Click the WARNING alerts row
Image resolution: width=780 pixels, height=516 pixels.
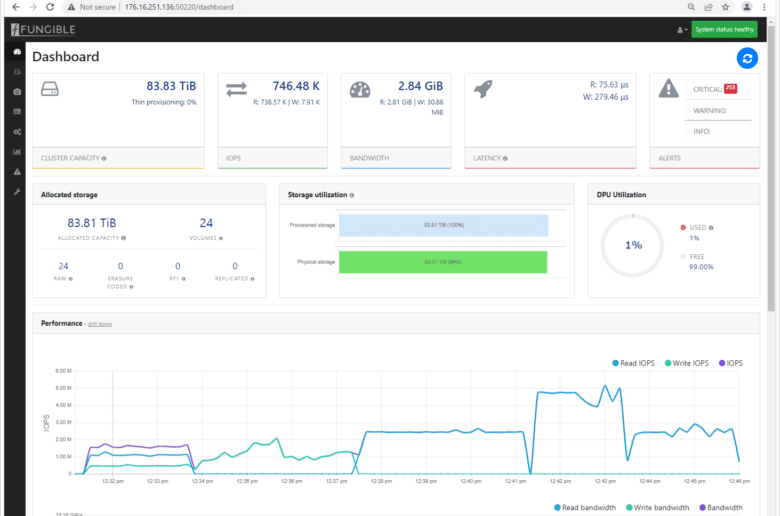pos(718,110)
